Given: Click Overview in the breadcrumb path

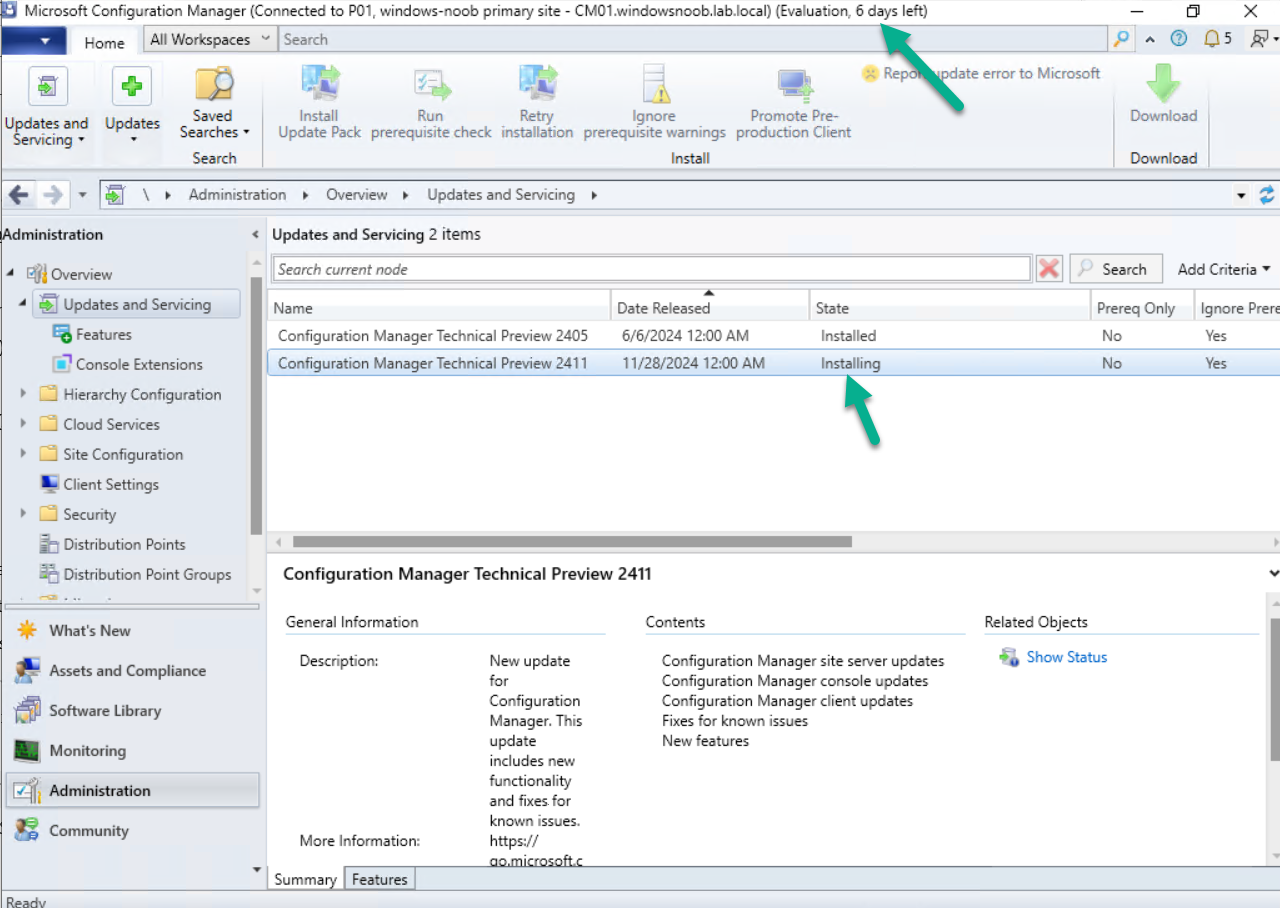Looking at the screenshot, I should click(356, 195).
